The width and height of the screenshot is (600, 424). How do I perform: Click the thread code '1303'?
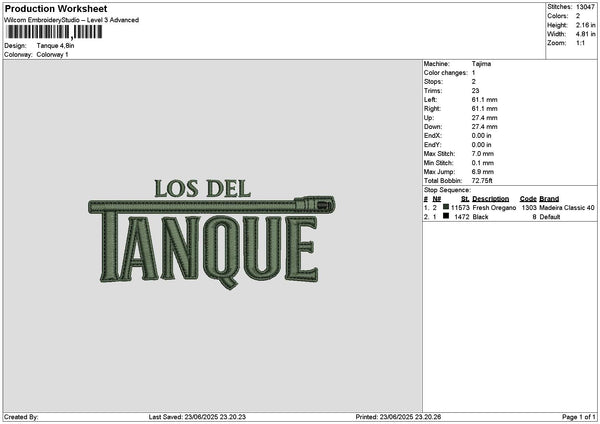pyautogui.click(x=529, y=207)
